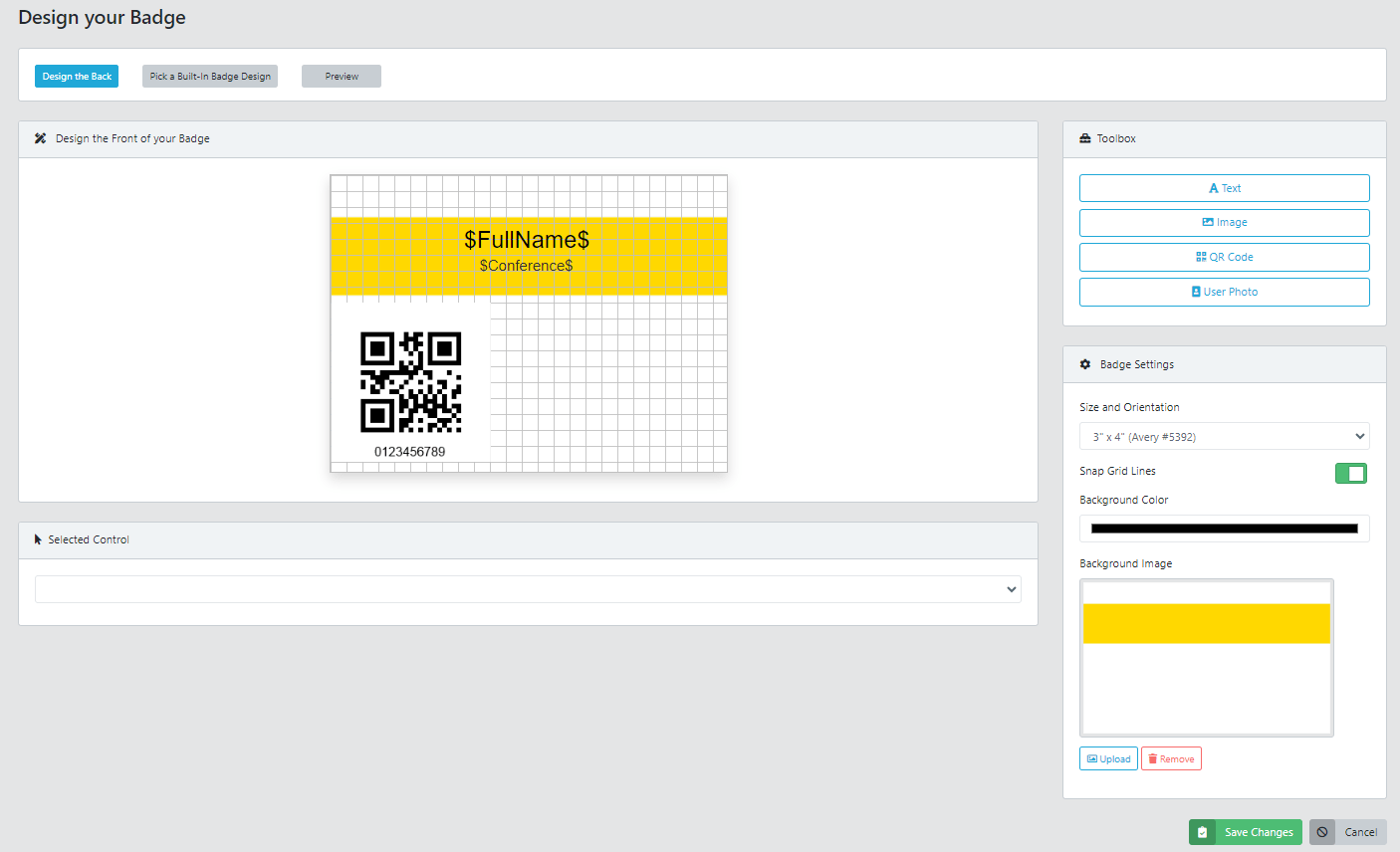Click the Background Image label
The width and height of the screenshot is (1400, 852).
[x=1125, y=563]
